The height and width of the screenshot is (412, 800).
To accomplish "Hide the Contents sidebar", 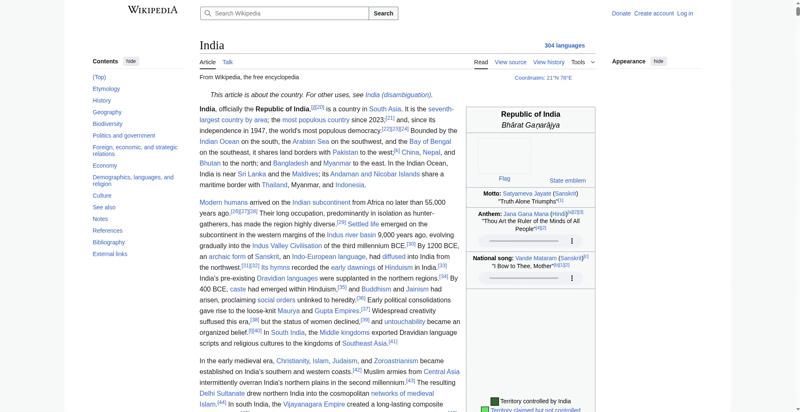I will 131,61.
